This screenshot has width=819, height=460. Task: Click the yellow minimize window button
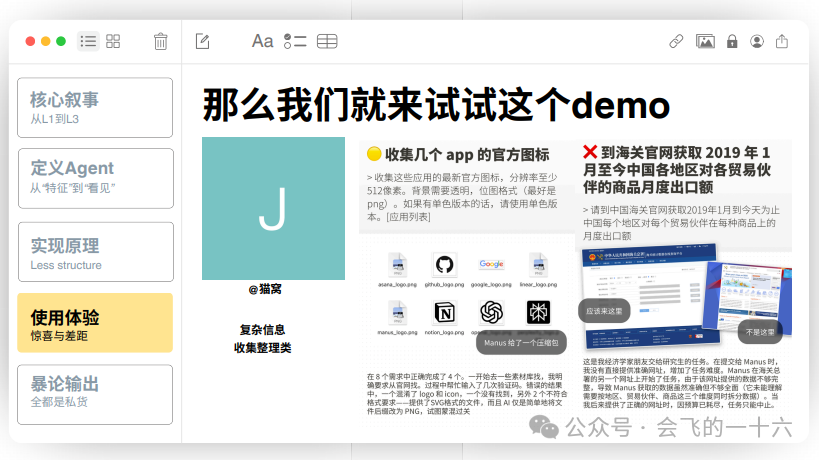(45, 41)
